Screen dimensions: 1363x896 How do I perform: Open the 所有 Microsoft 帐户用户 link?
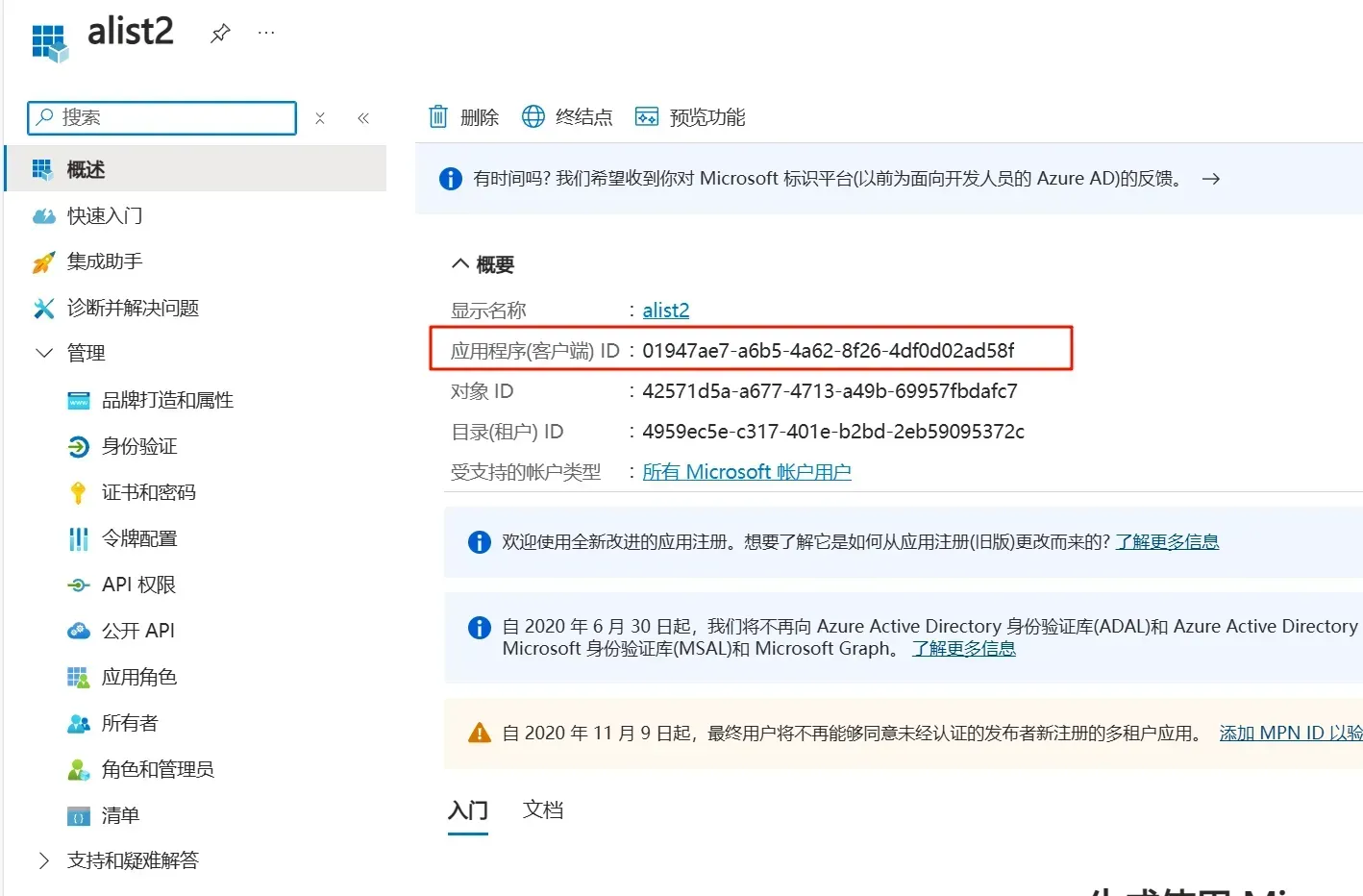point(747,472)
